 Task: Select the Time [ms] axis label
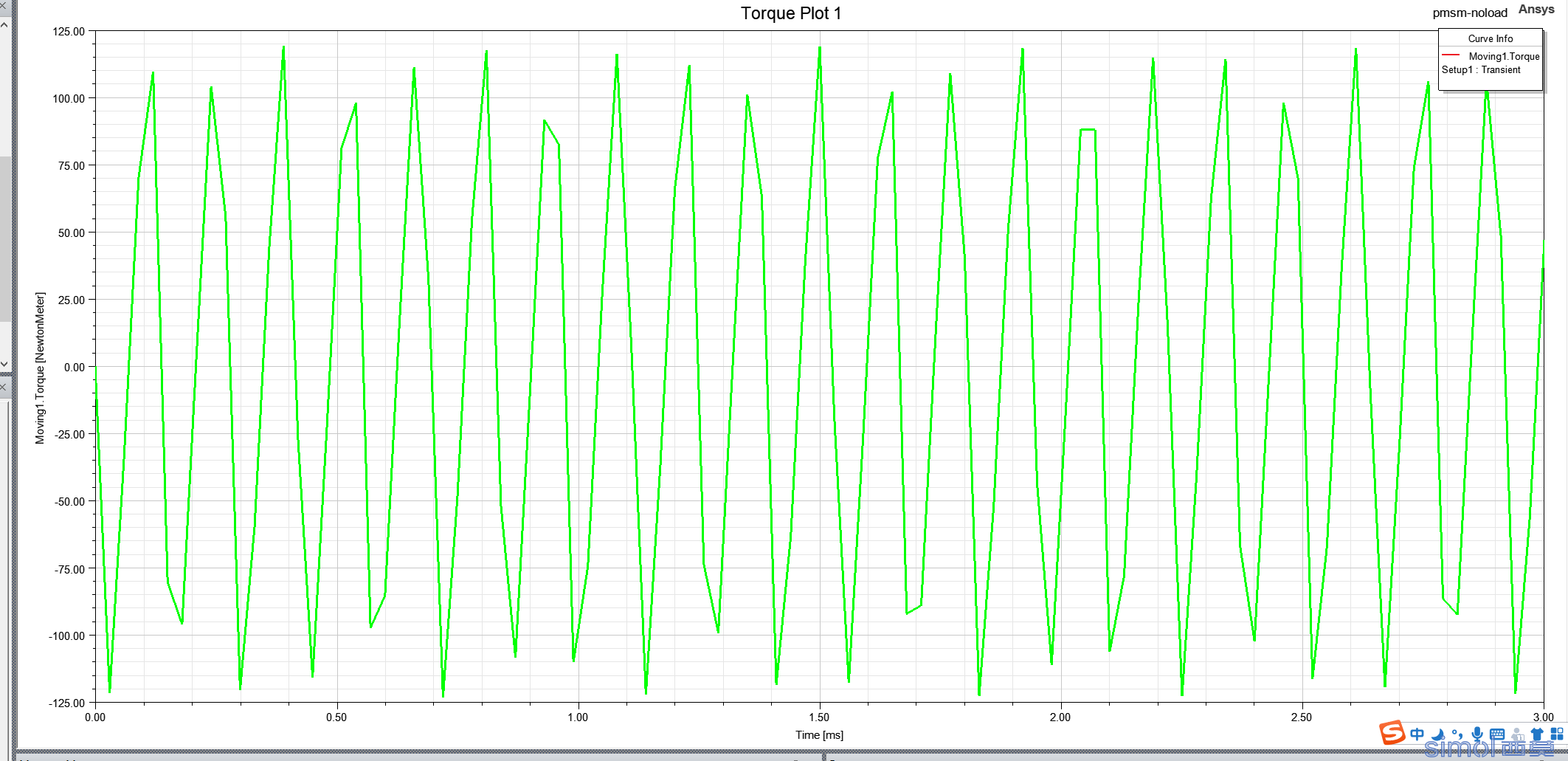coord(819,735)
